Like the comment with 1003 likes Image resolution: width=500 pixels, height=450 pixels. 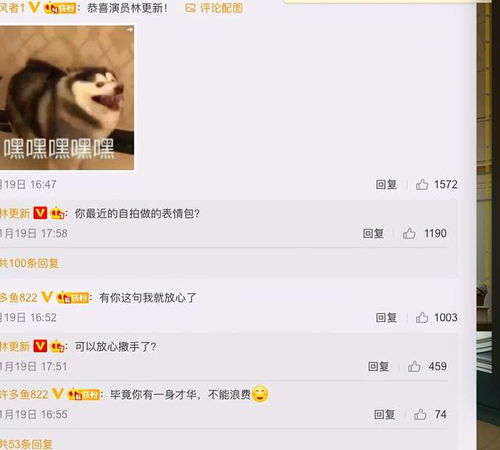[x=422, y=317]
